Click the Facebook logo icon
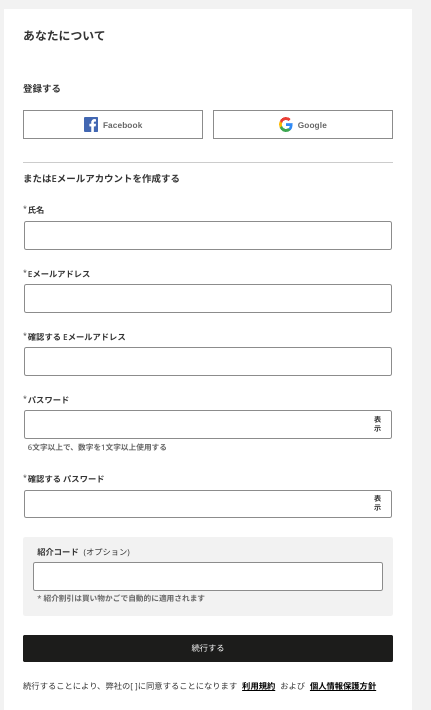Viewport: 431px width, 710px height. click(91, 125)
